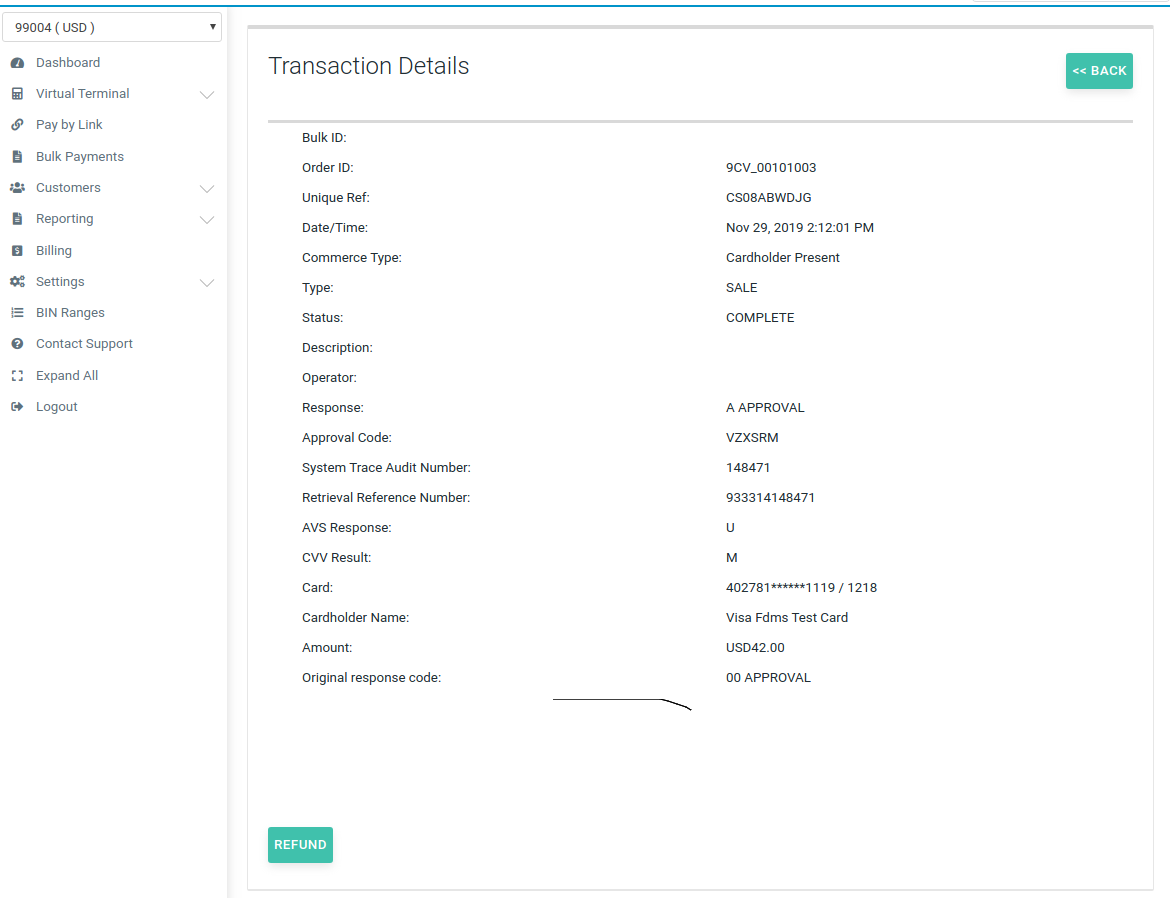Click the Customers people icon
This screenshot has height=898, width=1170.
[x=17, y=188]
